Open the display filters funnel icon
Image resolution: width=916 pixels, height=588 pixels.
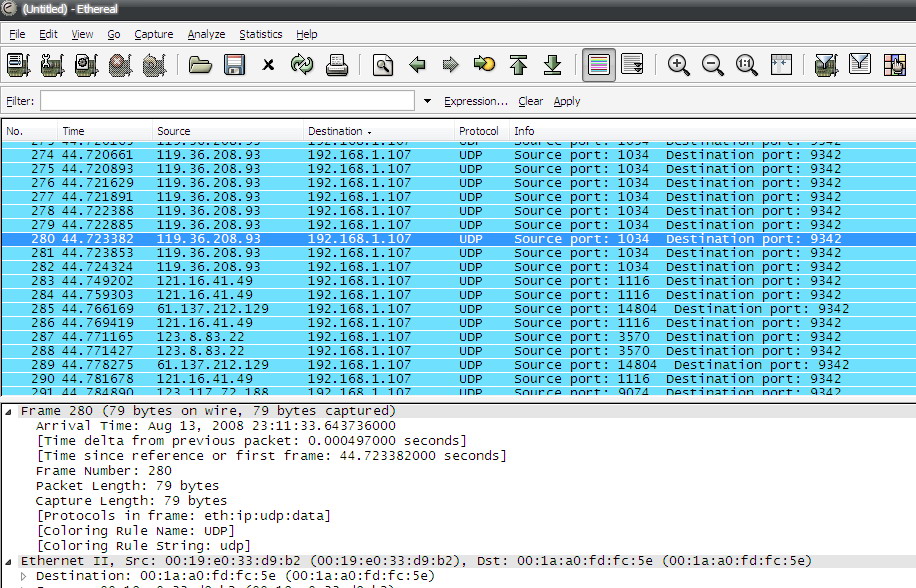pyautogui.click(x=859, y=65)
